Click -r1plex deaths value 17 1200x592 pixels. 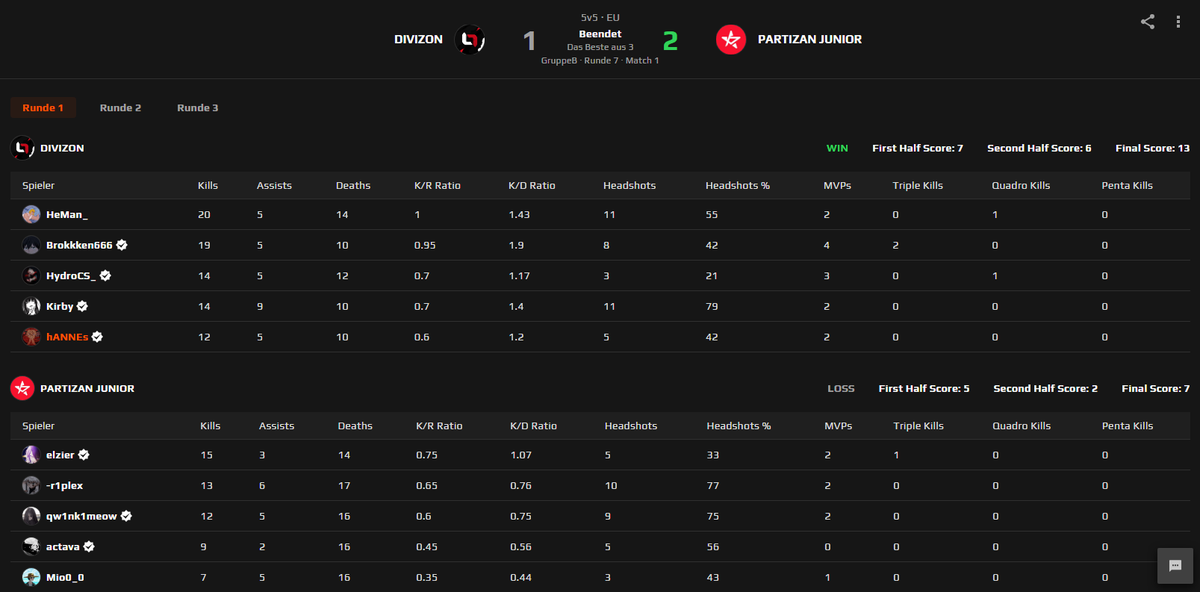(x=344, y=486)
